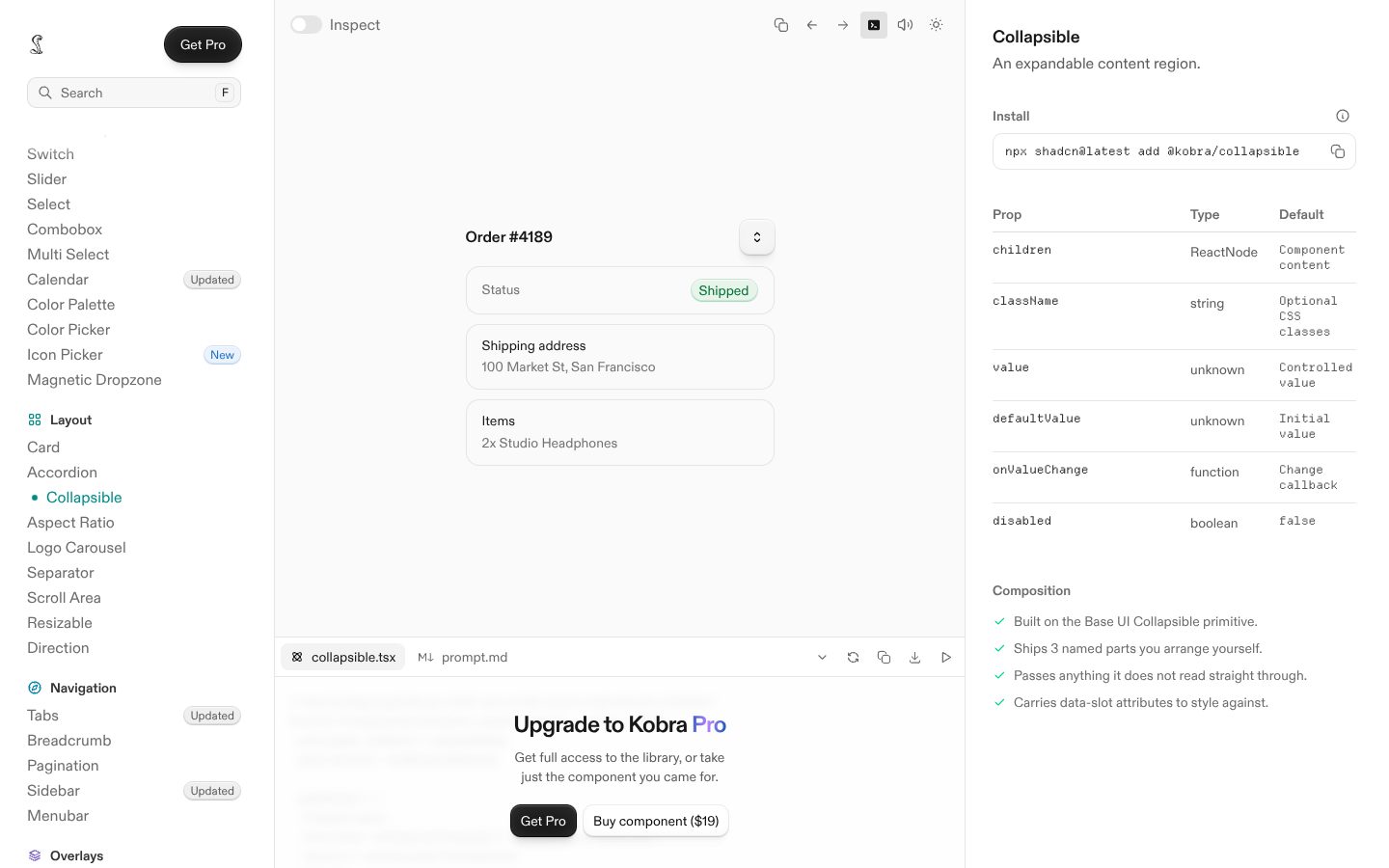Switch to the prompt.md tab
Image resolution: width=1389 pixels, height=868 pixels.
[463, 658]
